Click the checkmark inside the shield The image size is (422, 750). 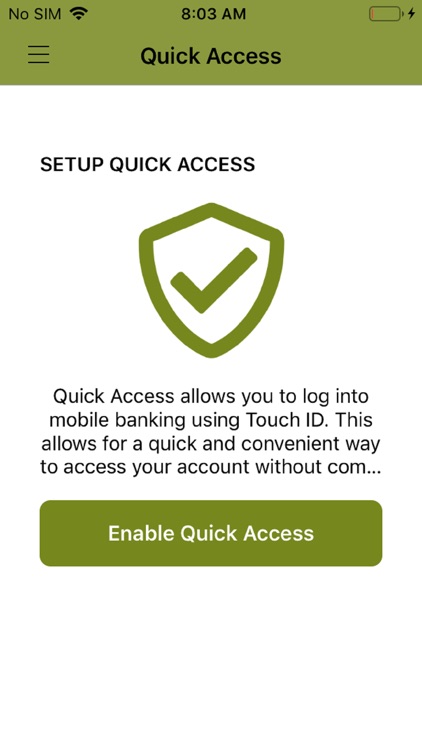click(213, 280)
